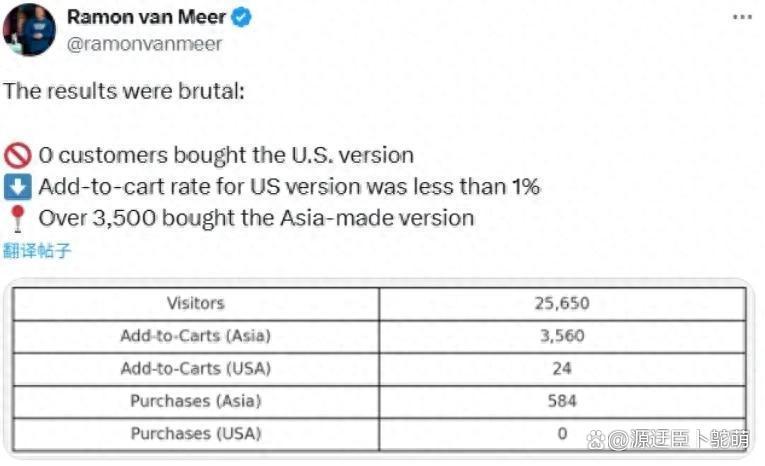765x466 pixels.
Task: Click the red pushpin emoji
Action: pos(18,218)
